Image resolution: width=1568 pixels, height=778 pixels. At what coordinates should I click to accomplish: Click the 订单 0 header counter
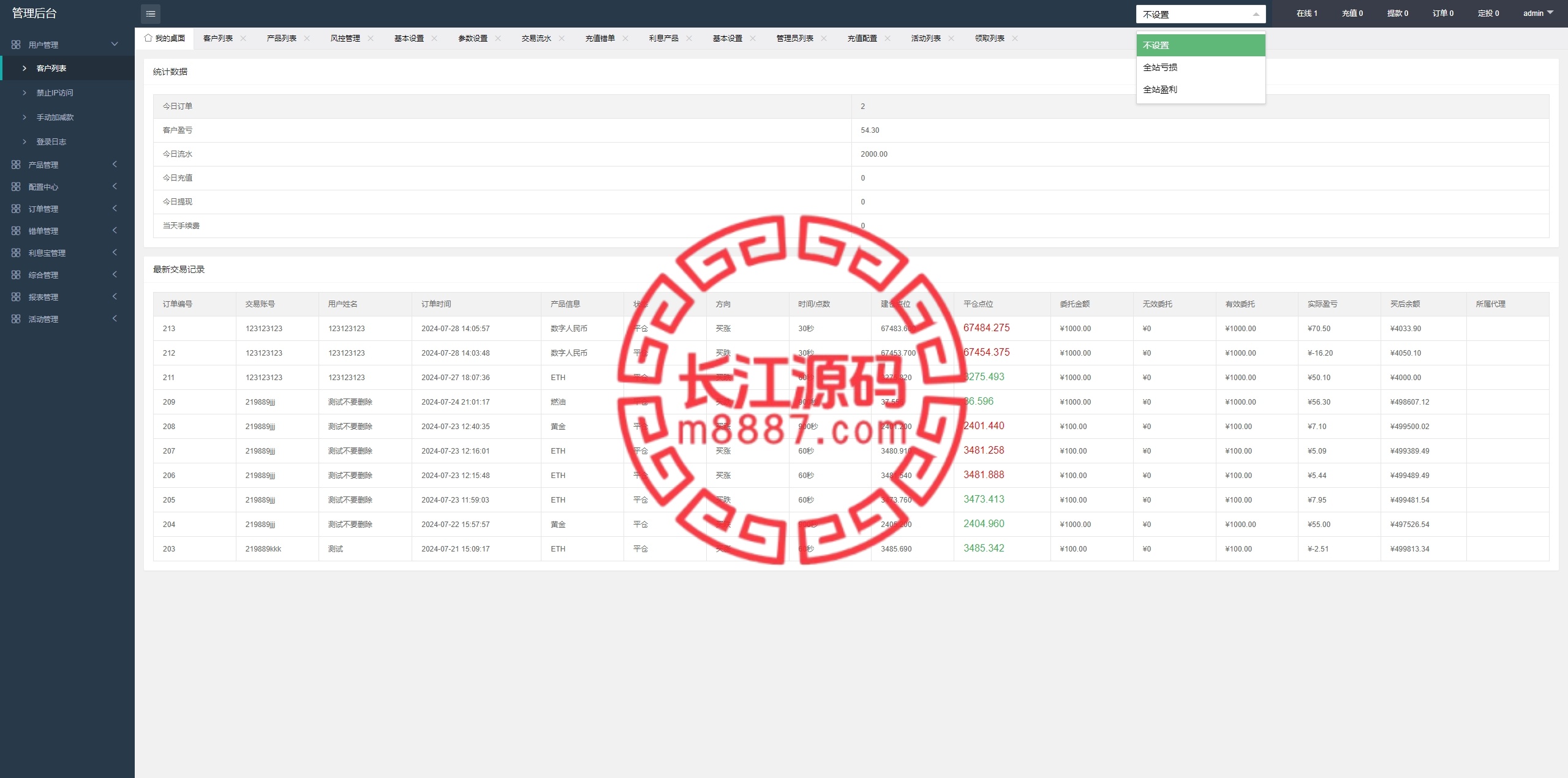tap(1443, 13)
